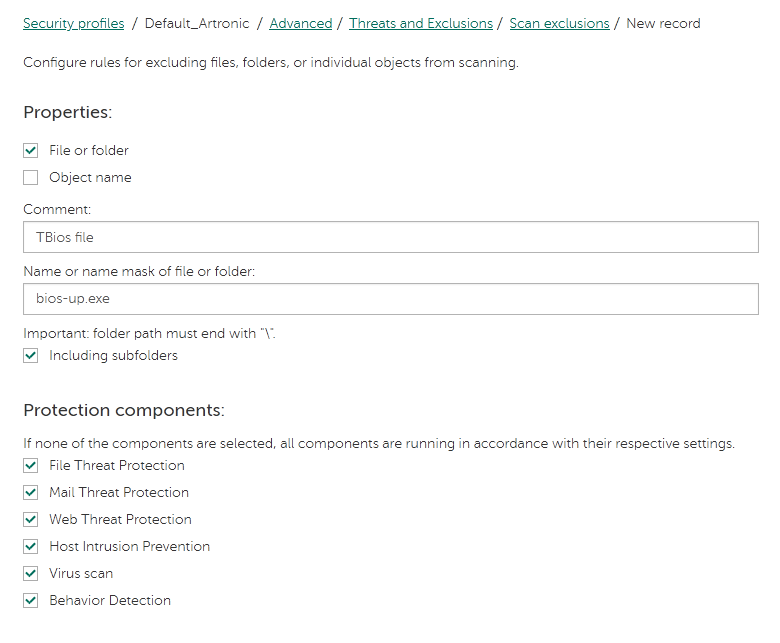
Task: Uncheck File Threat Protection component
Action: (30, 465)
